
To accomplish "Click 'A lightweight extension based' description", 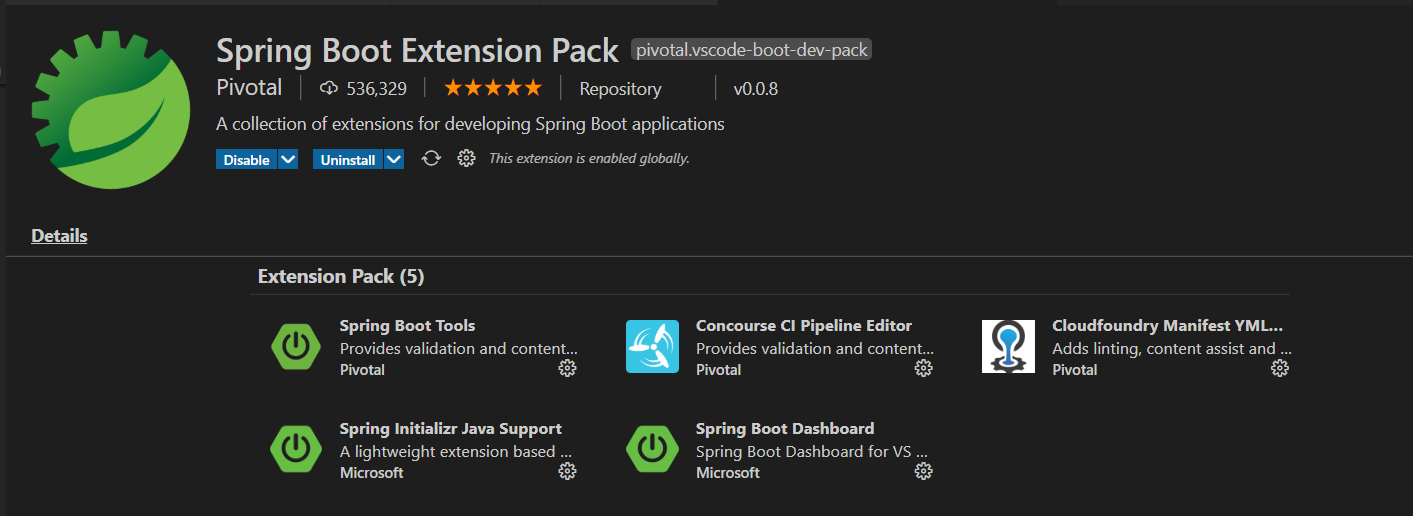I will pos(456,452).
